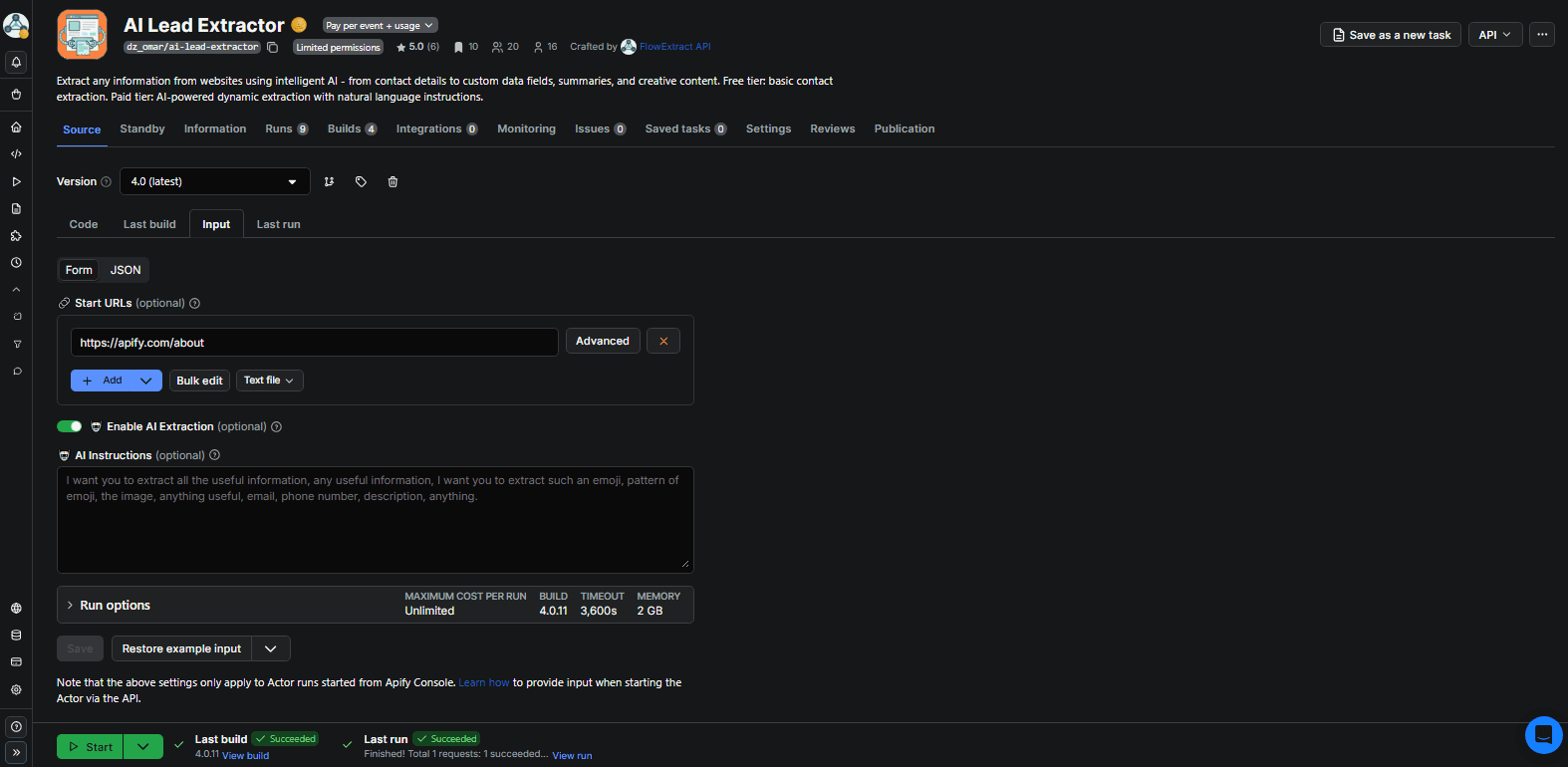The height and width of the screenshot is (767, 1568).
Task: Open Settings gear icon in sidebar
Action: (x=16, y=689)
